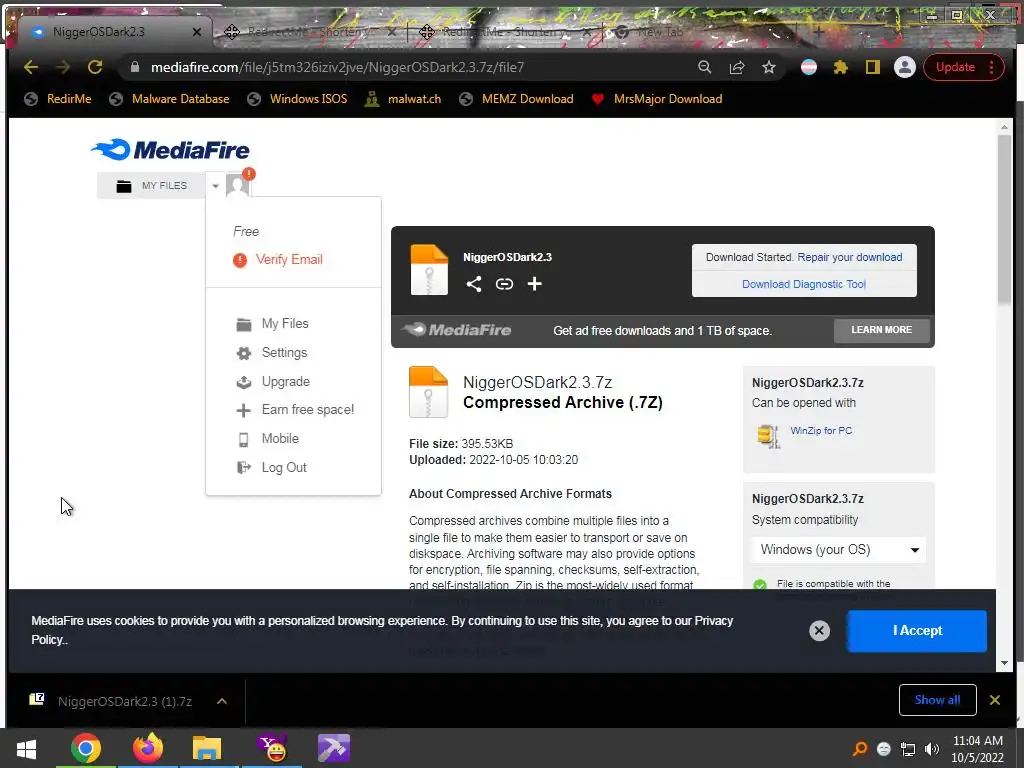
Task: Open the purple hammer taskbar app
Action: (334, 748)
